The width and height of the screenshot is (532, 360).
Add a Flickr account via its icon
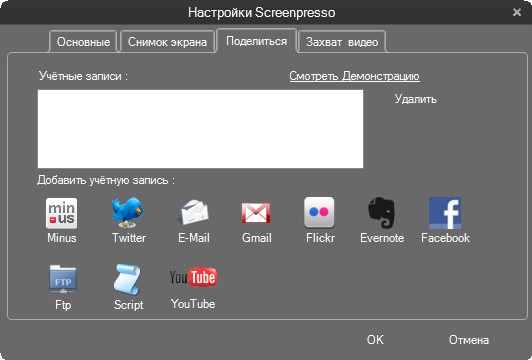click(319, 212)
